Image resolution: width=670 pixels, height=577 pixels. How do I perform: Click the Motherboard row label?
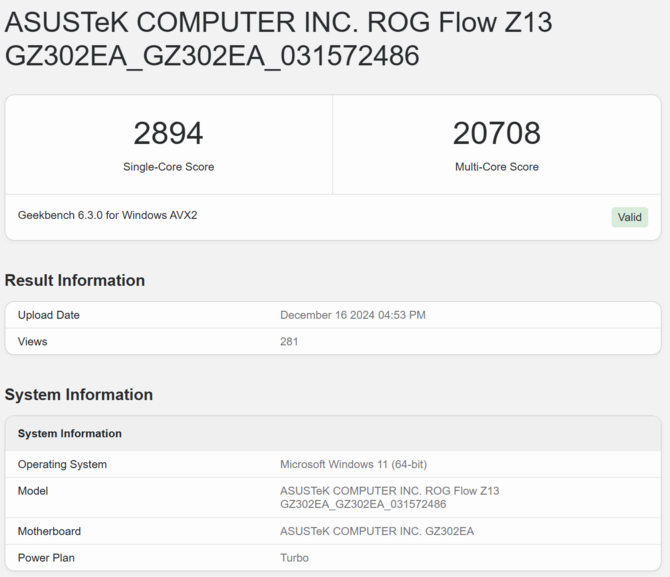49,531
